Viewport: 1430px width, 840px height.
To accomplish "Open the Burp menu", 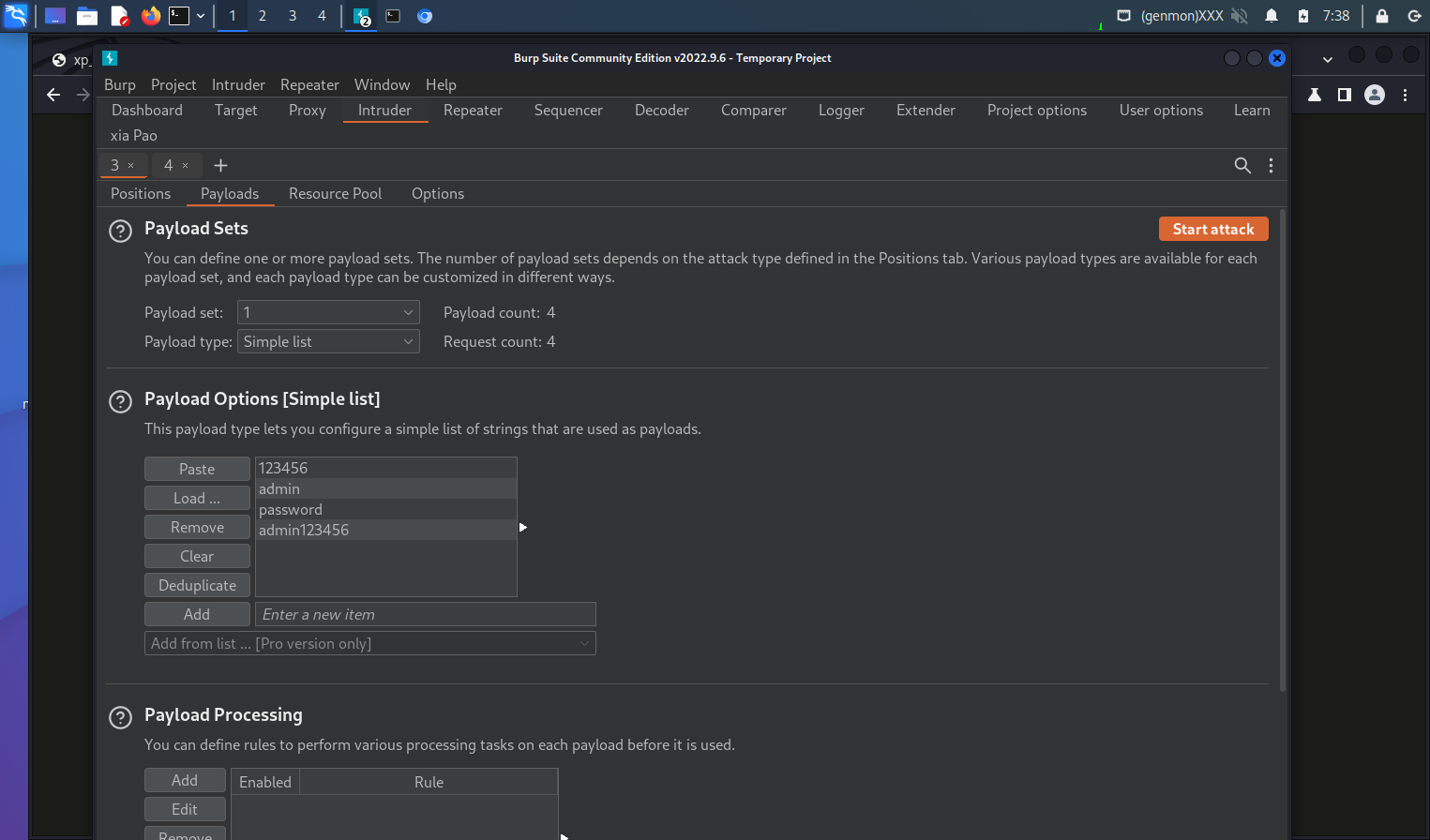I will [x=120, y=84].
